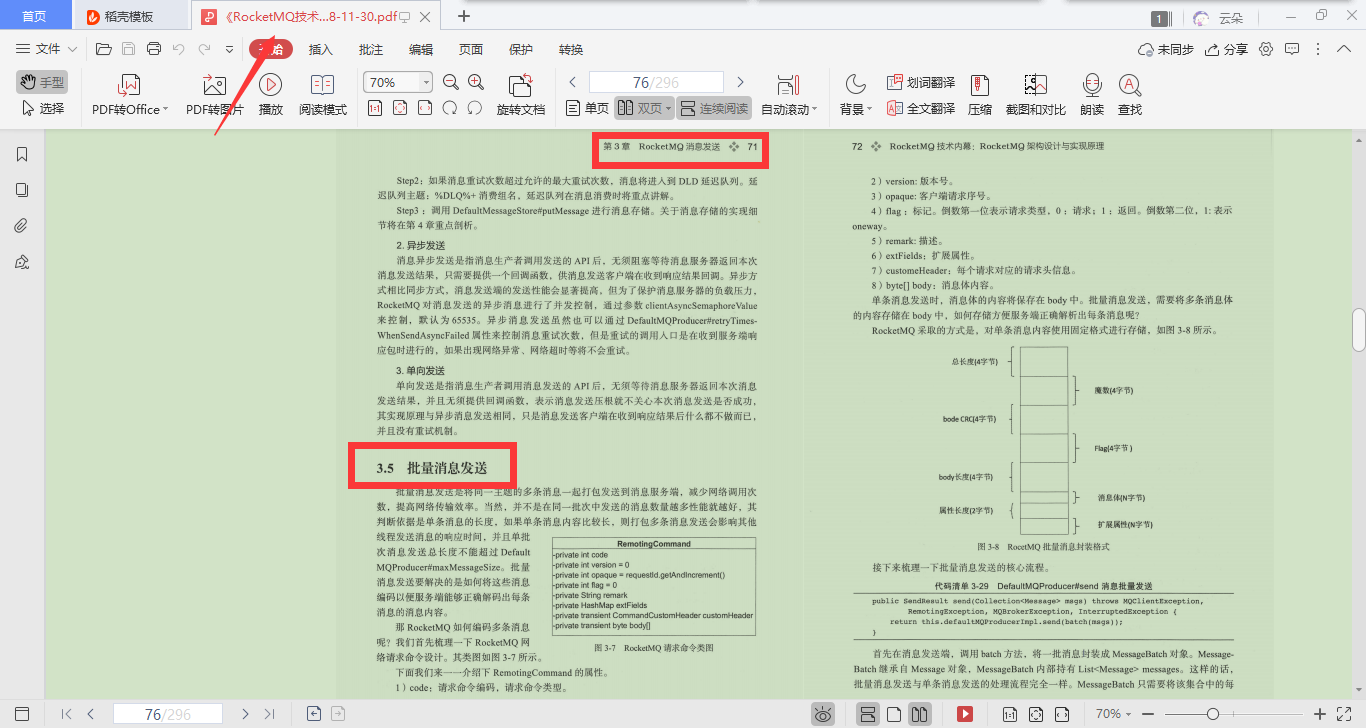This screenshot has height=728, width=1366.
Task: Open a new tab with plus
Action: click(x=463, y=16)
